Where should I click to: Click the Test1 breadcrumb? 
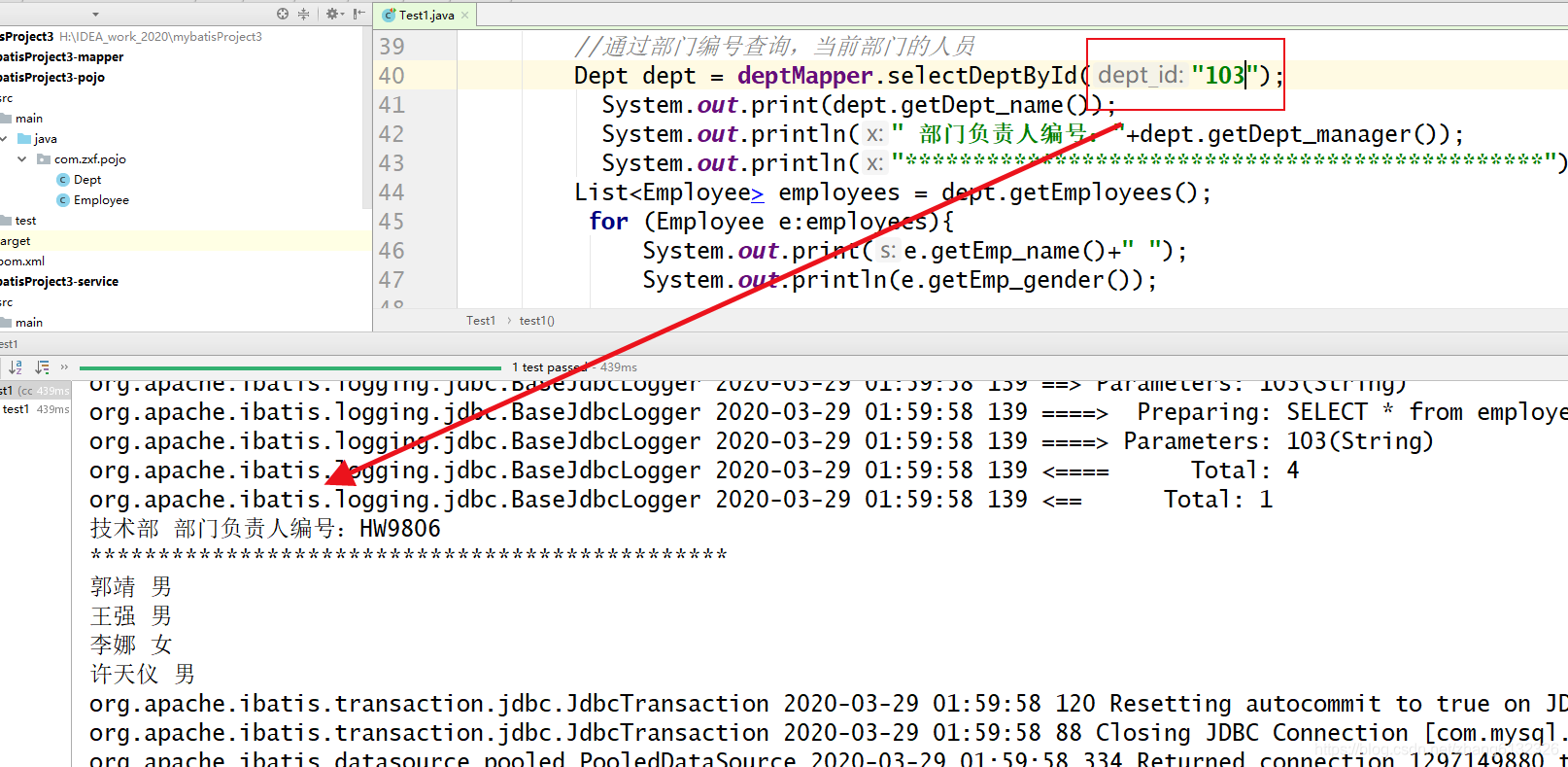click(x=480, y=321)
